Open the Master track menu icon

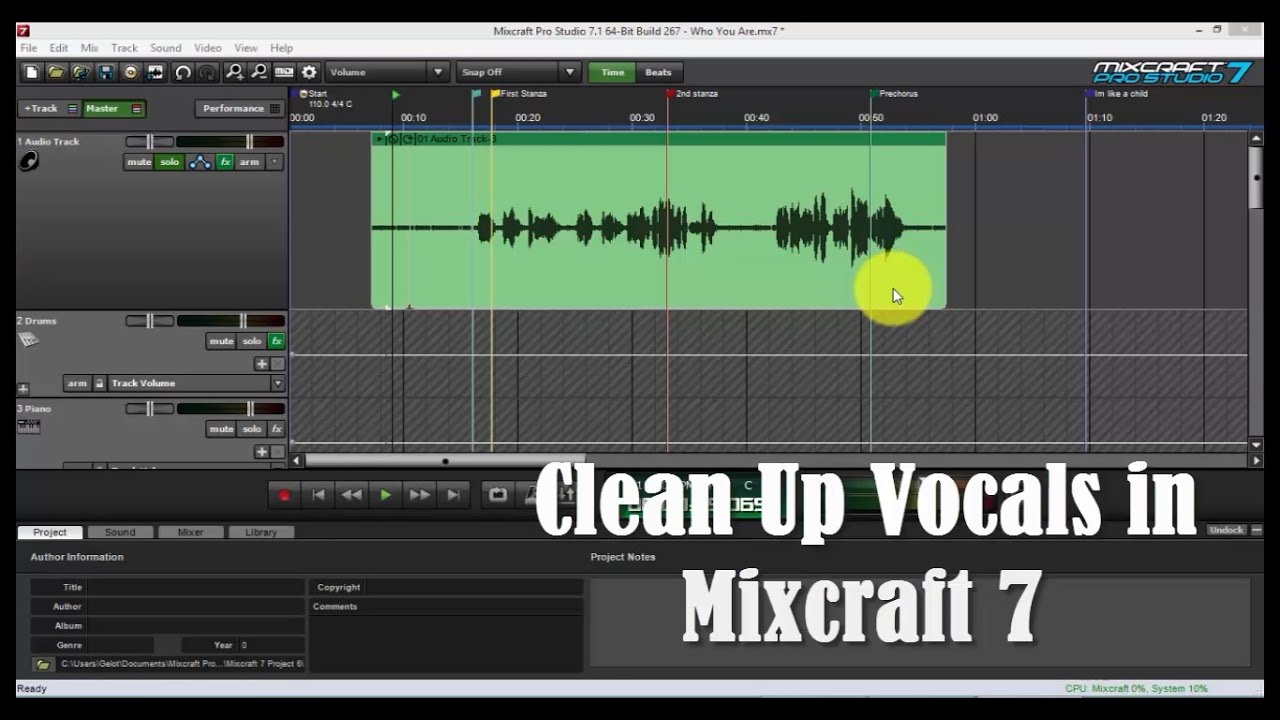(136, 109)
